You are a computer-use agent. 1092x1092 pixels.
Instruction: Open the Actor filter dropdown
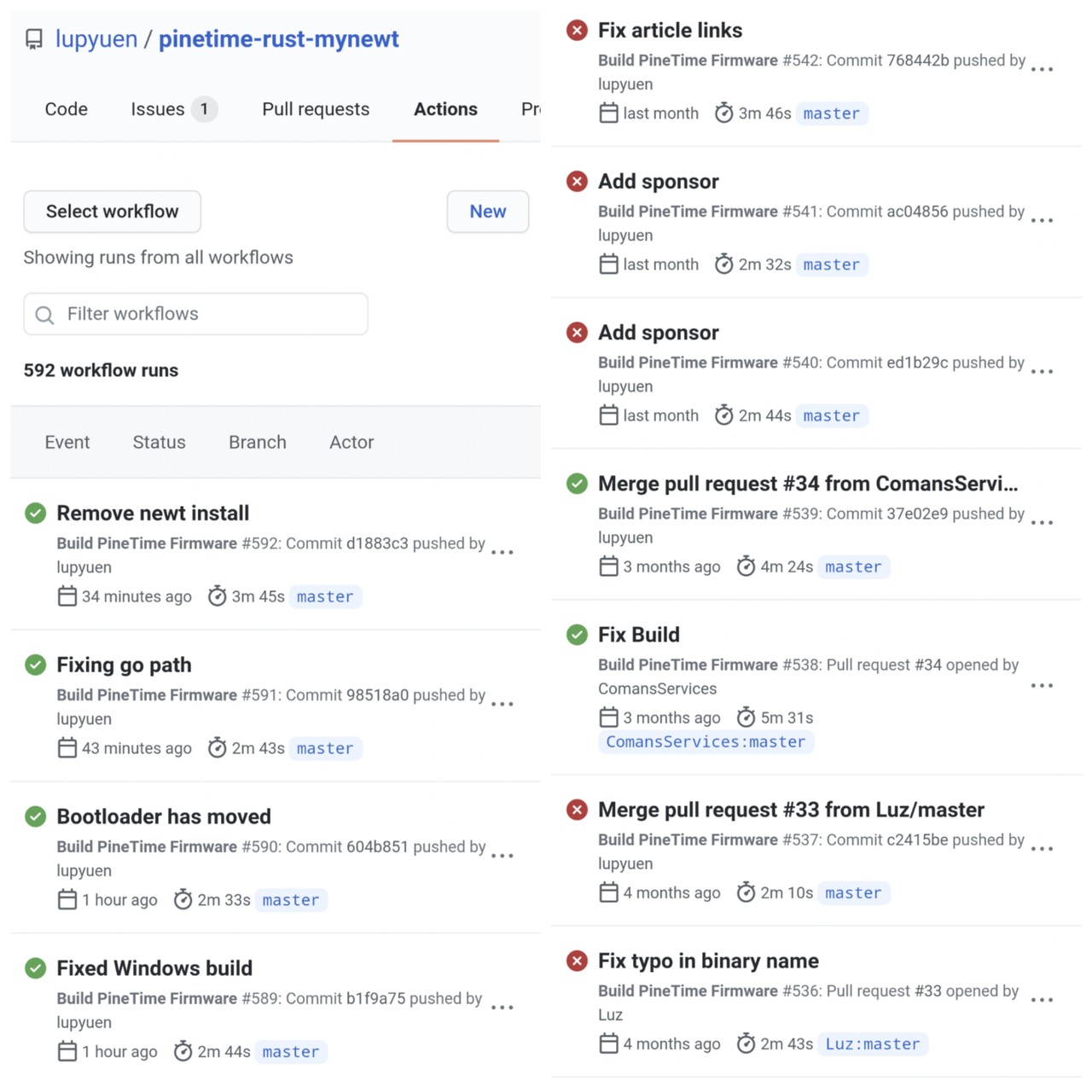coord(351,442)
